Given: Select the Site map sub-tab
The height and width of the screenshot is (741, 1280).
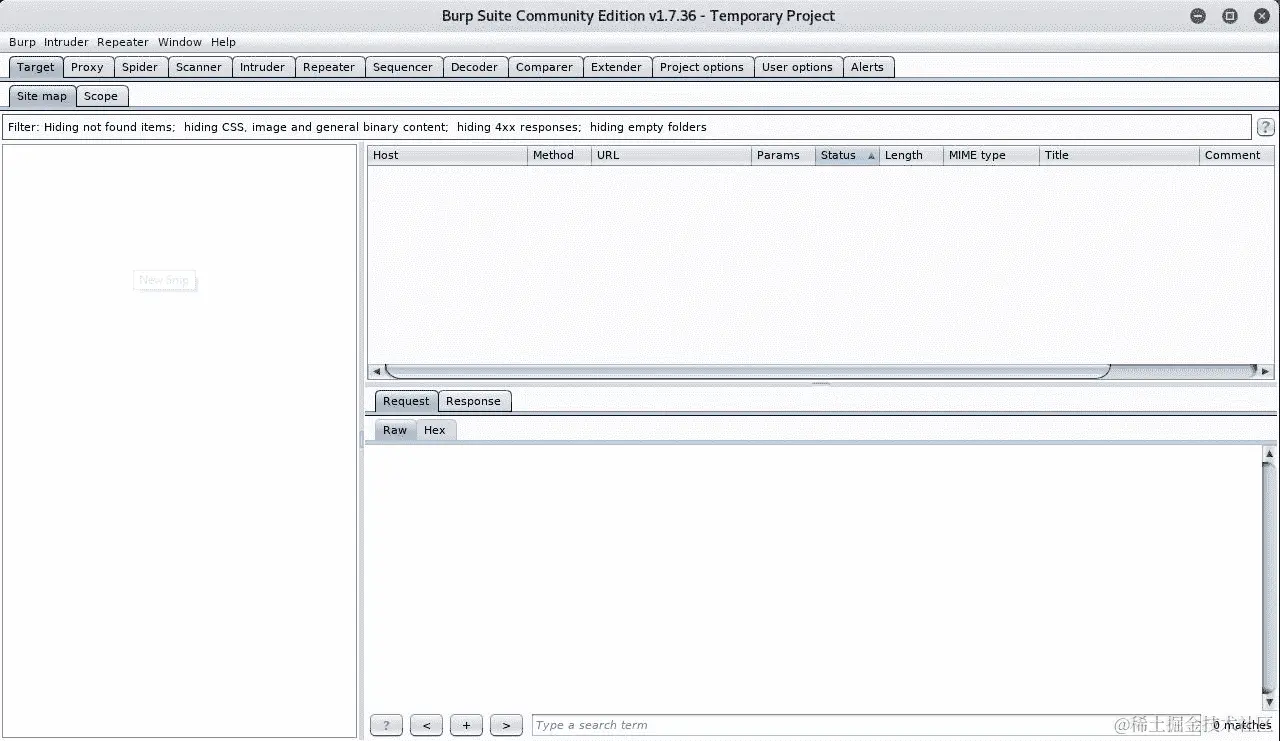Looking at the screenshot, I should pyautogui.click(x=42, y=96).
